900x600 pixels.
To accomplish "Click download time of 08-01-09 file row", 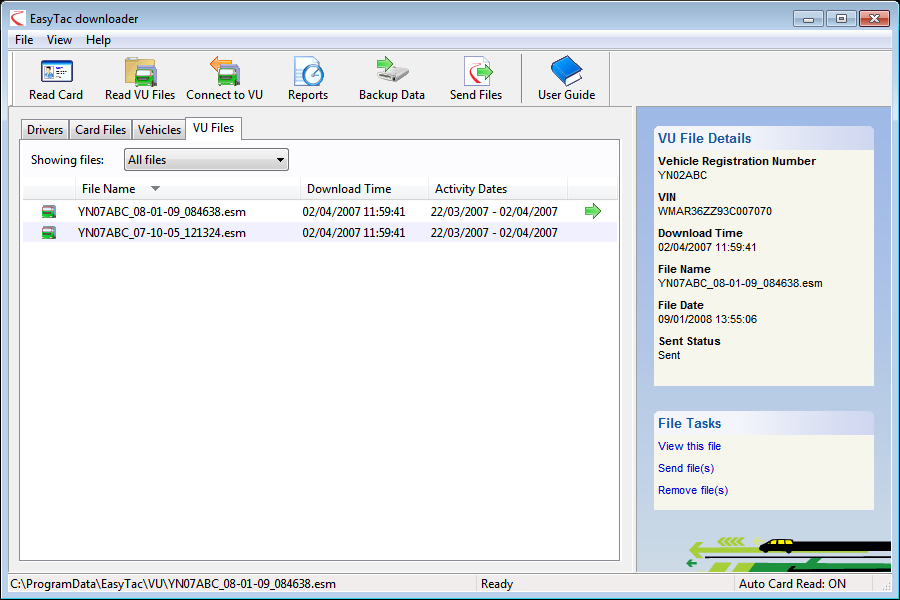I will coord(354,212).
